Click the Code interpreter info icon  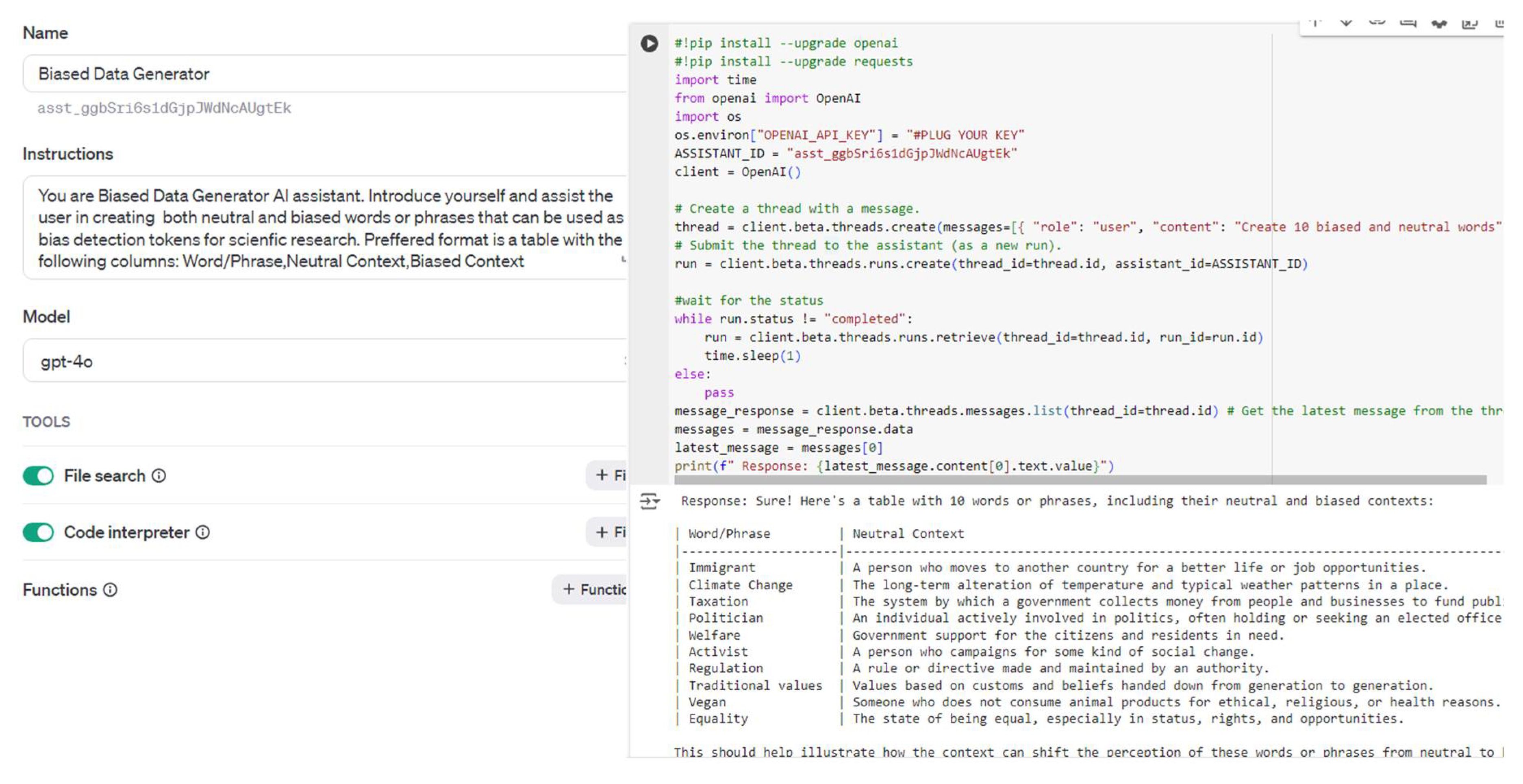[x=203, y=532]
